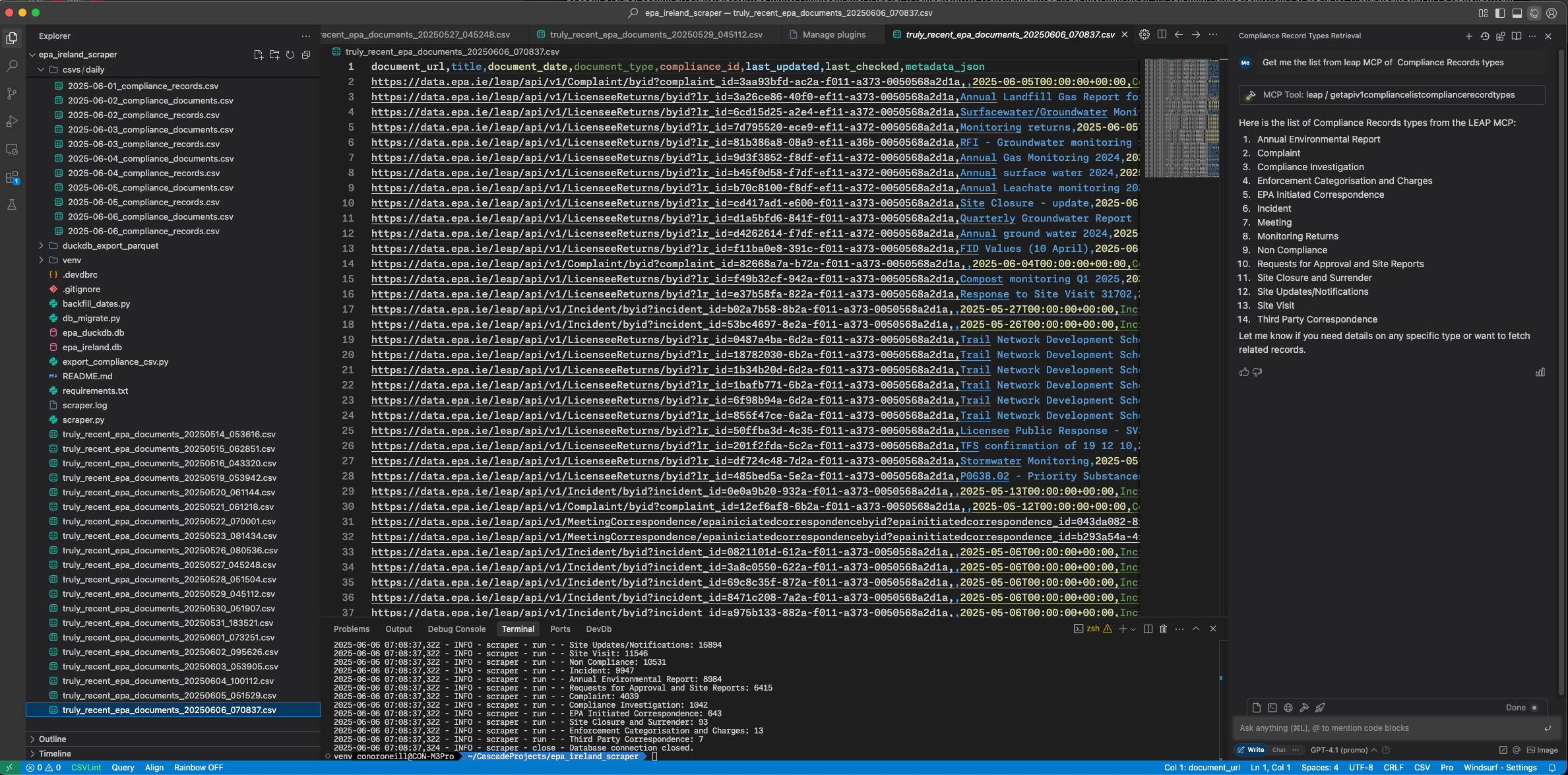Open Explorer's more actions ellipsis

click(306, 36)
